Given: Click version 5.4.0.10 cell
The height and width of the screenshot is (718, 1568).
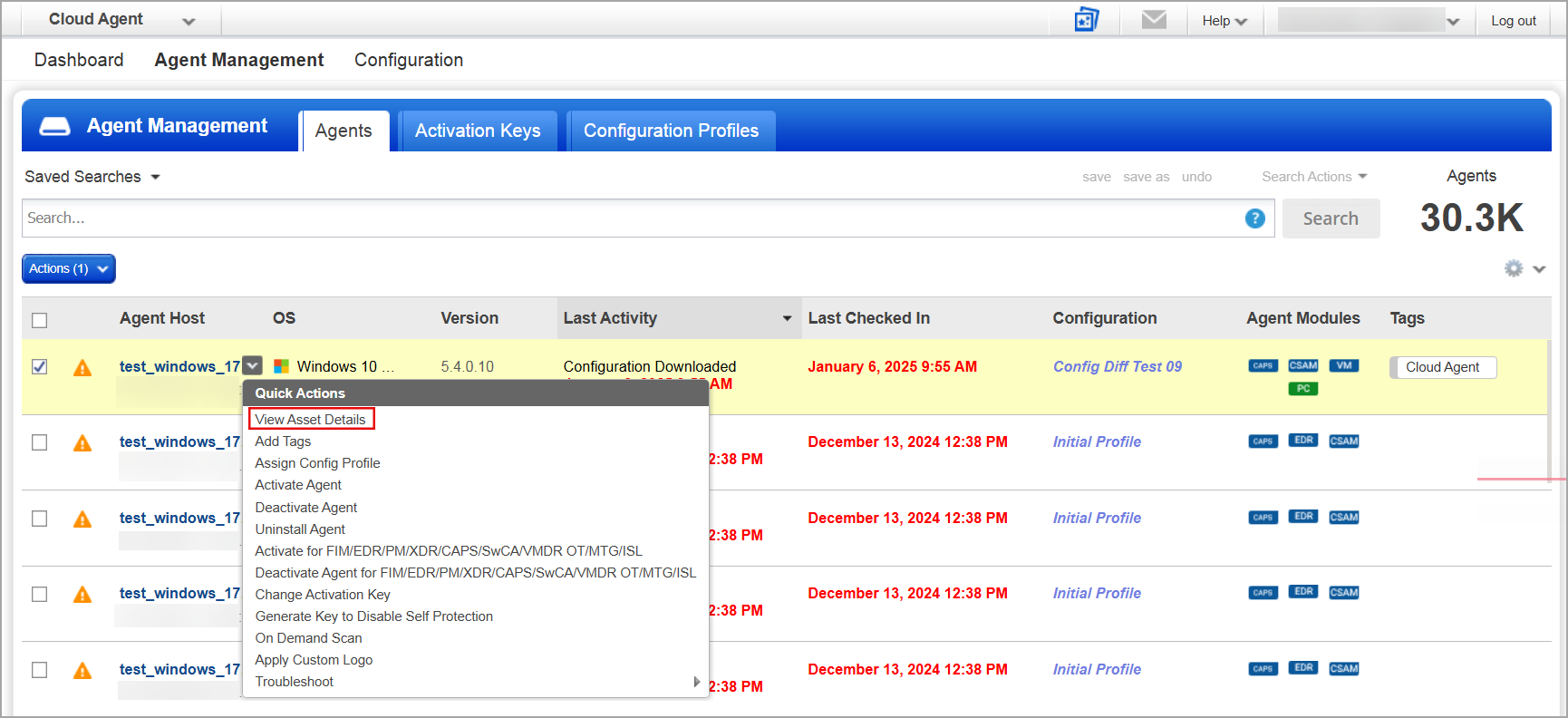Looking at the screenshot, I should tap(467, 366).
